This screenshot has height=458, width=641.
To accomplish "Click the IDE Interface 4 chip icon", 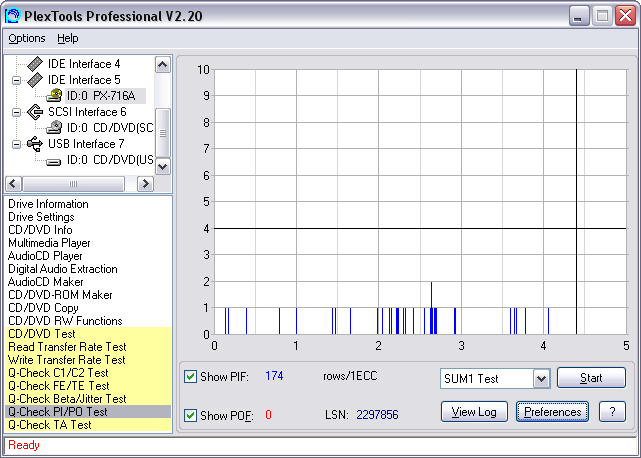I will click(35, 64).
